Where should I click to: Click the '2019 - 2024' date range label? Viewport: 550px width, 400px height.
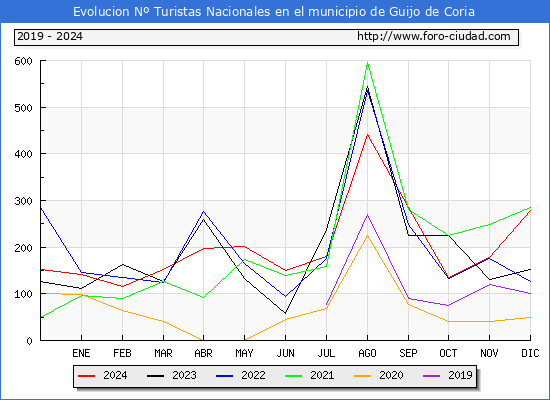(x=50, y=36)
